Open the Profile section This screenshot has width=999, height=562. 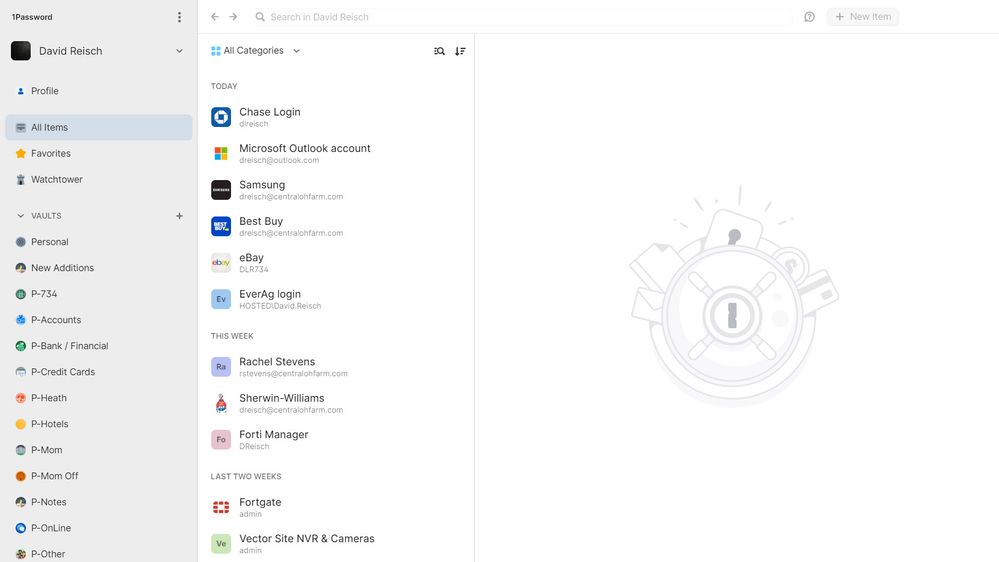[x=99, y=91]
